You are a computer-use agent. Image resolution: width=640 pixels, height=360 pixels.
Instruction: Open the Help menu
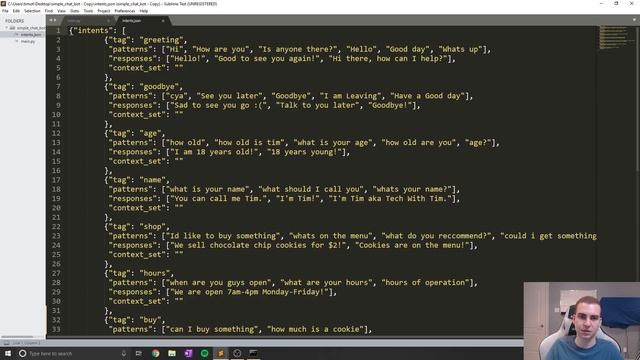point(144,11)
